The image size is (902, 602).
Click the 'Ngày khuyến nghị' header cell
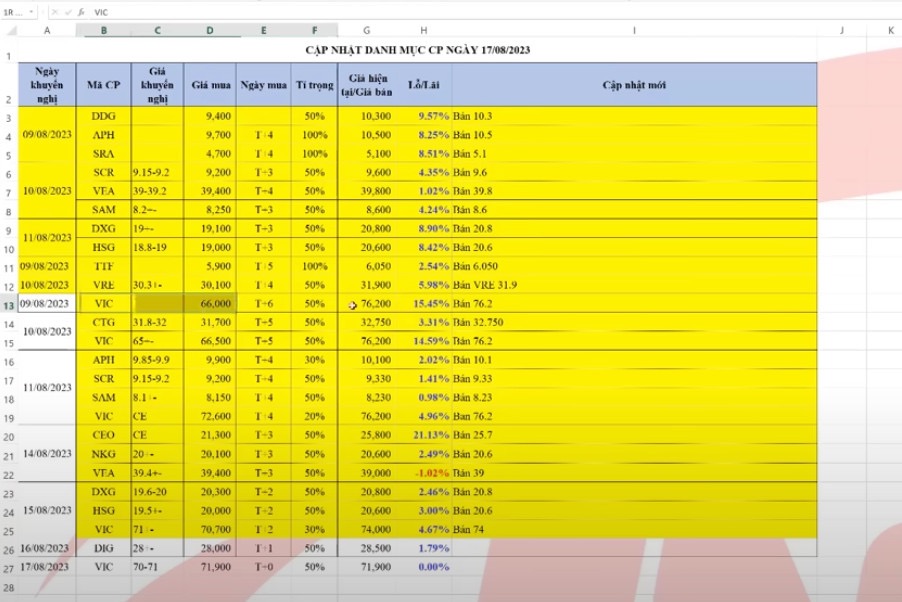click(47, 85)
